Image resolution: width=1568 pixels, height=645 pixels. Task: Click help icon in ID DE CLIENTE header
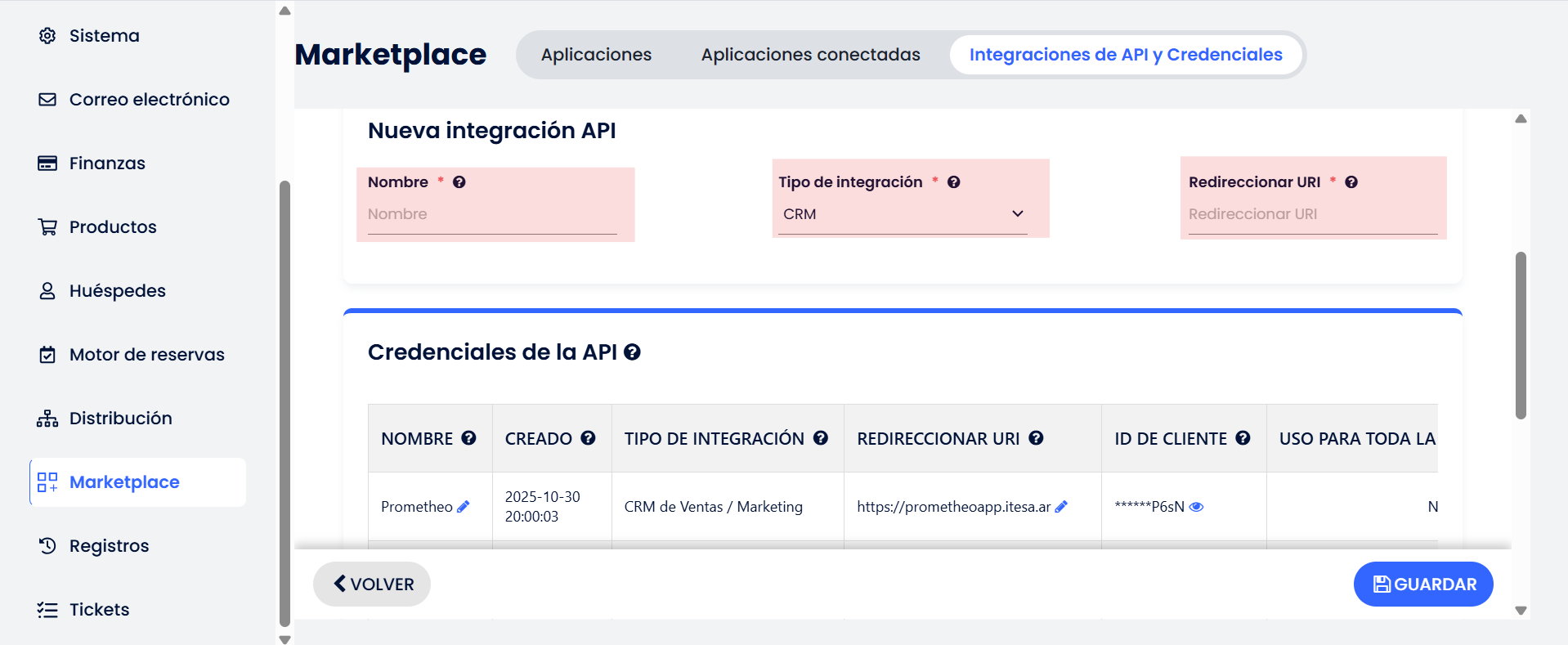[1243, 438]
